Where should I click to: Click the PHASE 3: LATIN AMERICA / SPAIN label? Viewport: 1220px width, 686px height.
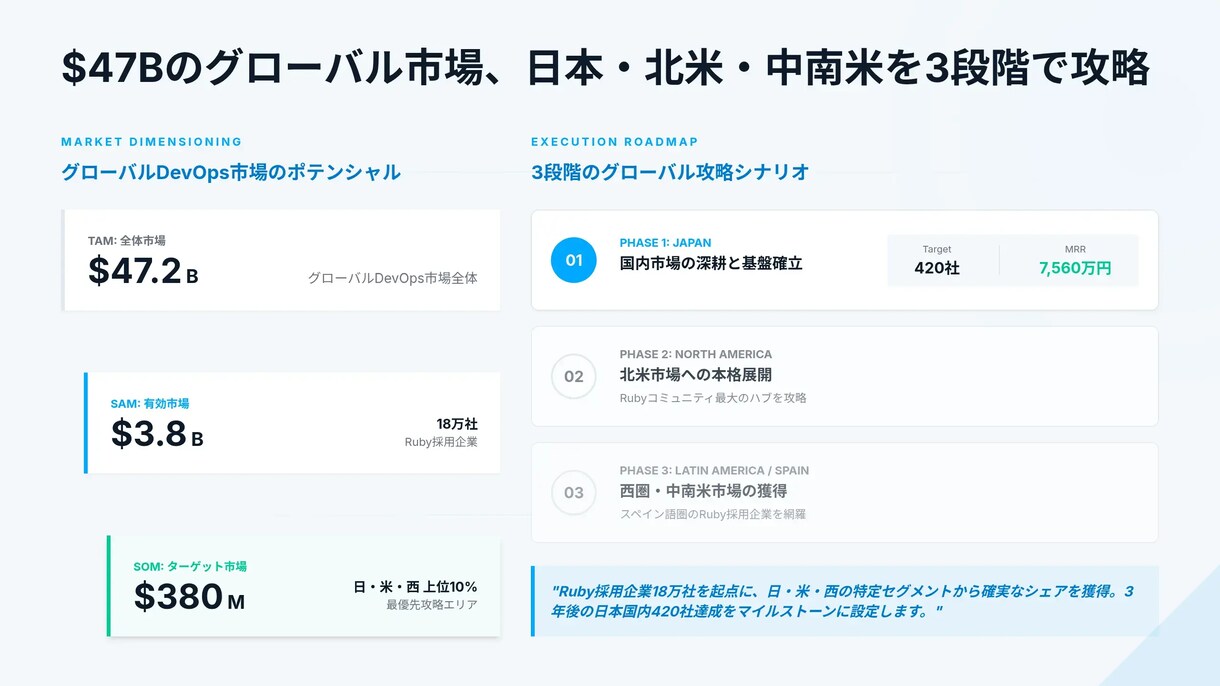coord(714,470)
